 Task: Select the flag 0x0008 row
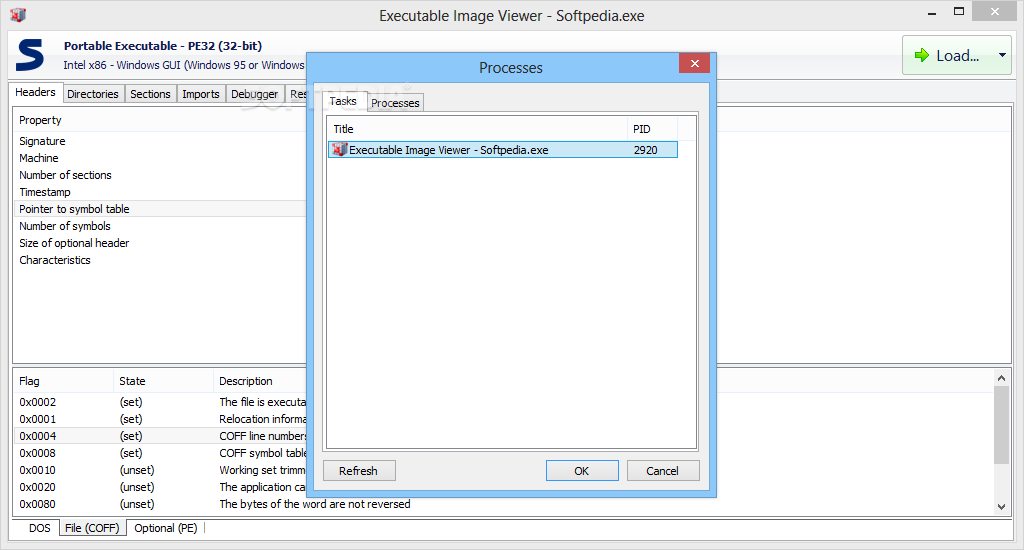pos(160,453)
